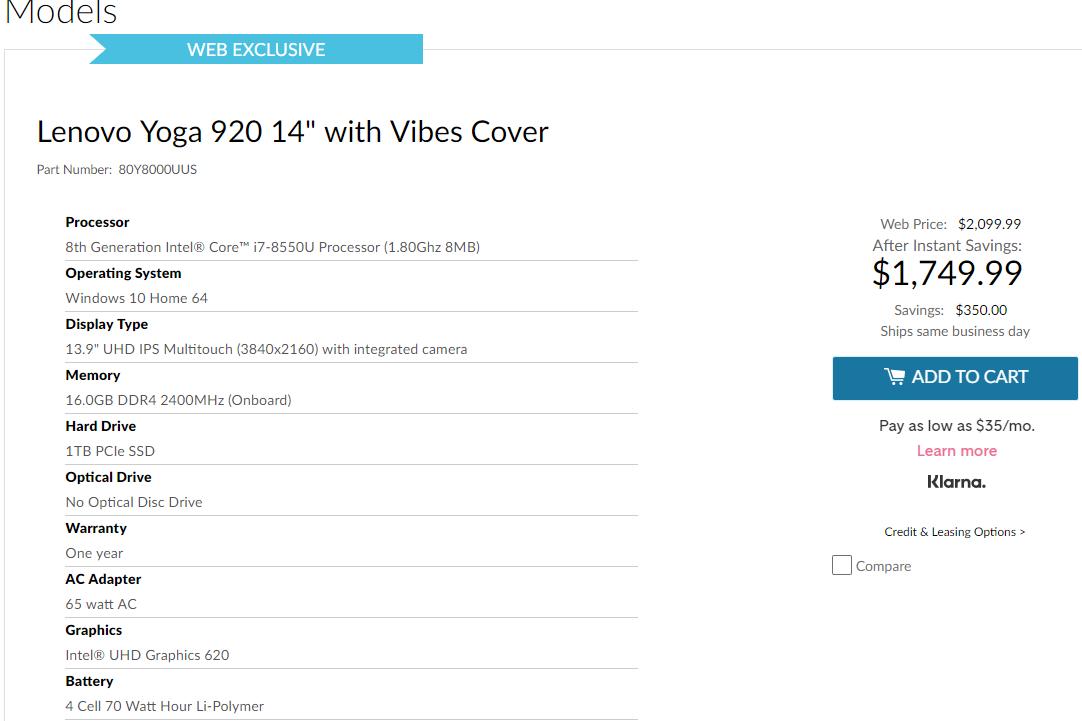Open Credit & Leasing Options

point(955,532)
